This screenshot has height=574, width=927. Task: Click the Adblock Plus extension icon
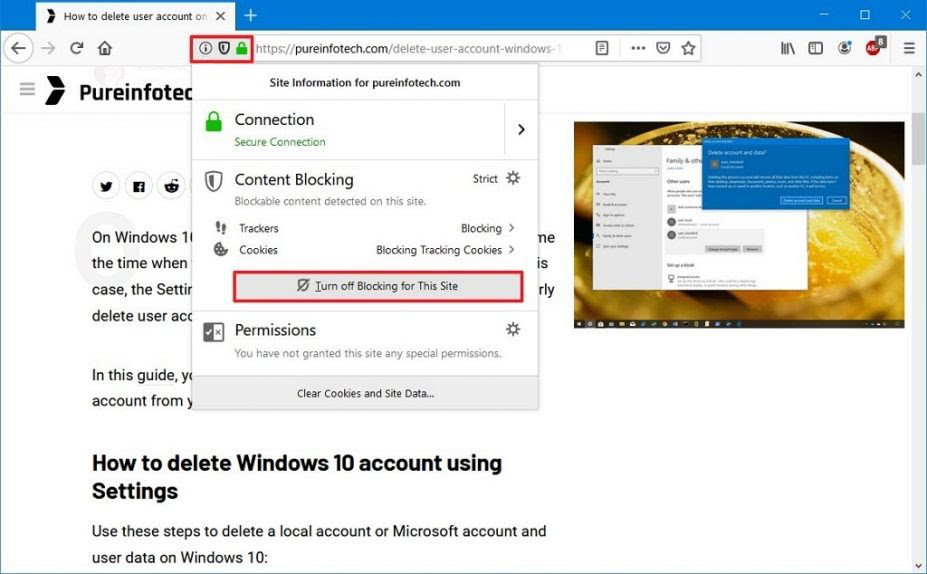pyautogui.click(x=874, y=47)
